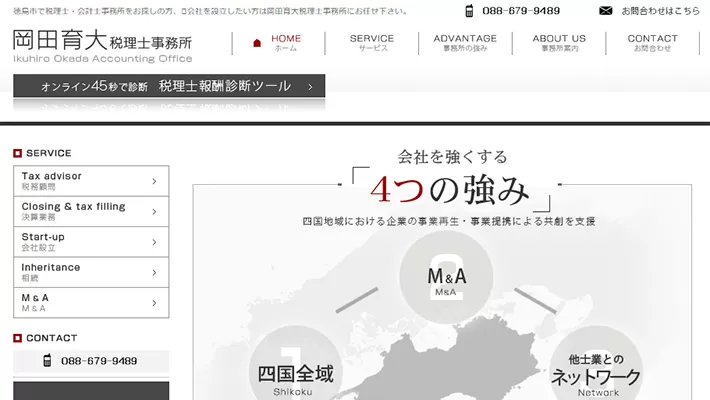Go to the ADVANTAGE menu item
This screenshot has width=710, height=400.
(464, 43)
